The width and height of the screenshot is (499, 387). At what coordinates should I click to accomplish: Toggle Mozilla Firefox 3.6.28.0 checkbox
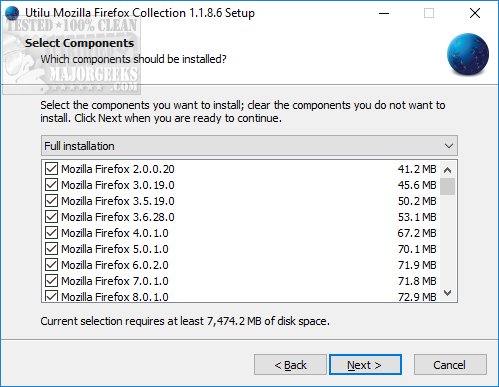pyautogui.click(x=51, y=217)
